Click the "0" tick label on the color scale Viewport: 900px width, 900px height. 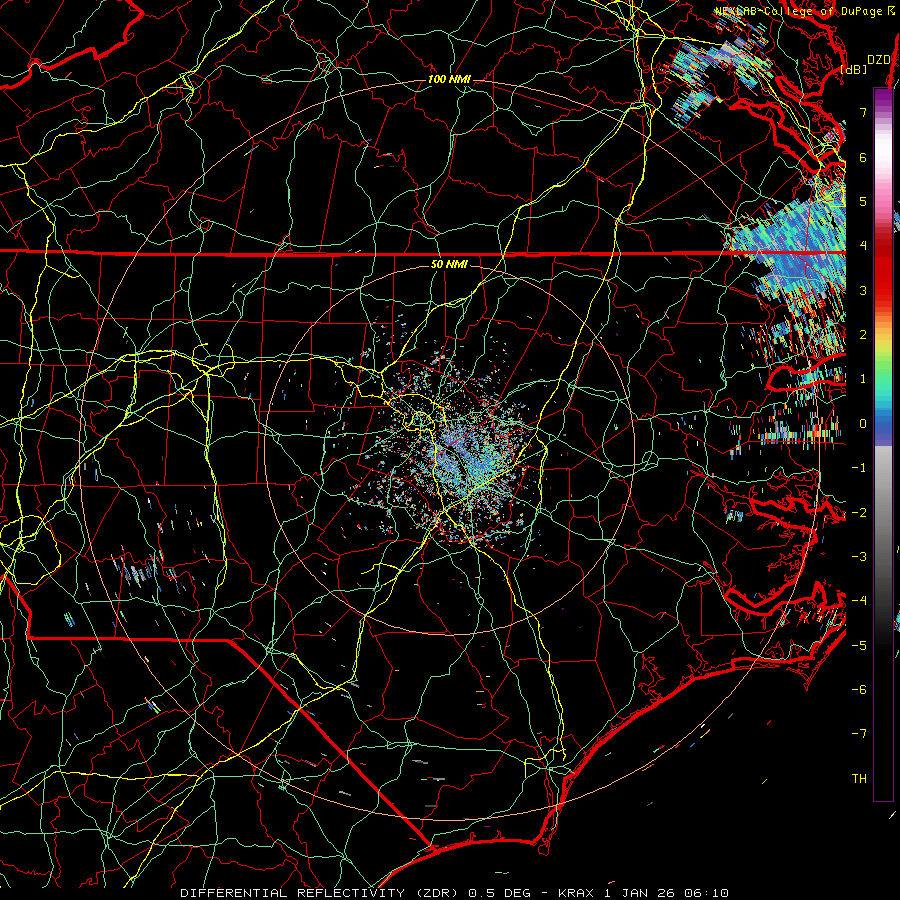(863, 424)
